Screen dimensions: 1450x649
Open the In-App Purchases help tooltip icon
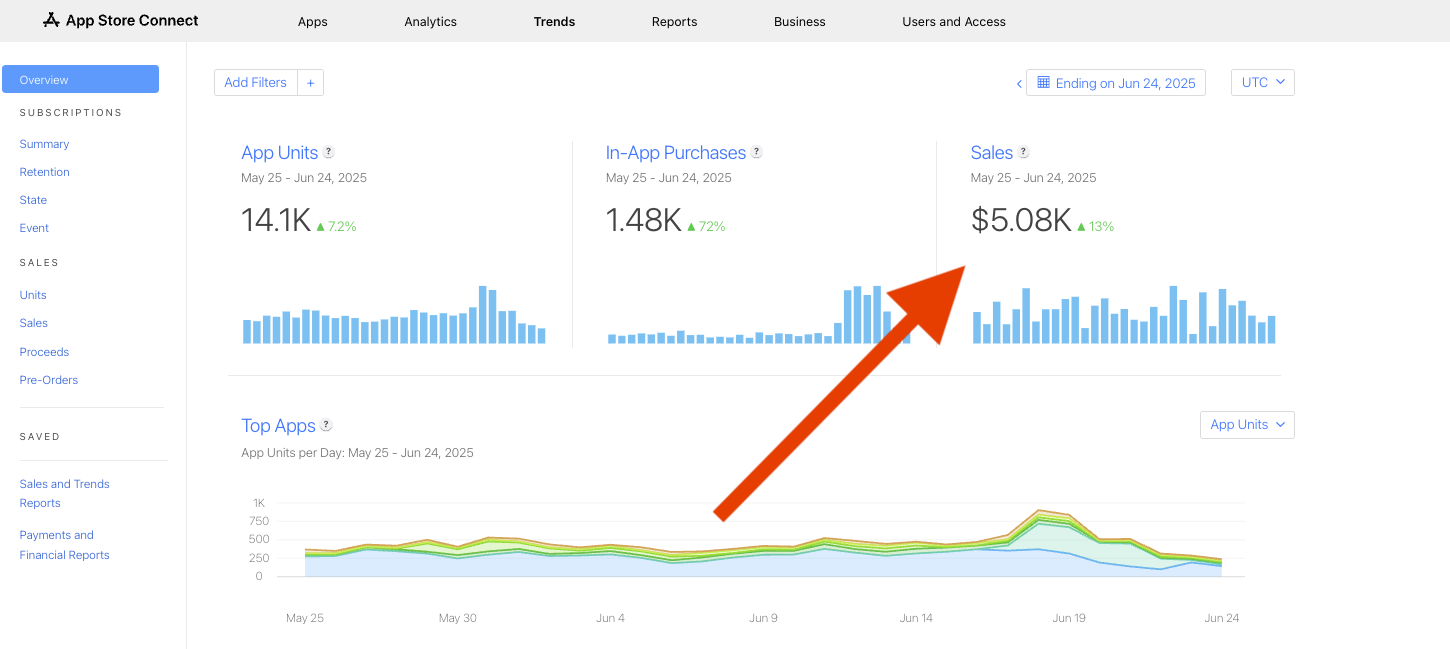point(757,152)
